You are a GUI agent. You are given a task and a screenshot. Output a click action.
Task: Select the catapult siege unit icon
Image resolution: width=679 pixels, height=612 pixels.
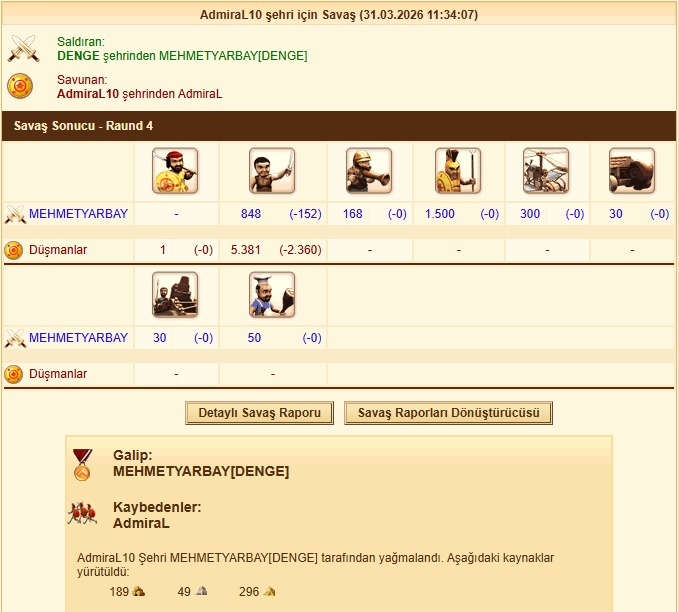tap(175, 295)
